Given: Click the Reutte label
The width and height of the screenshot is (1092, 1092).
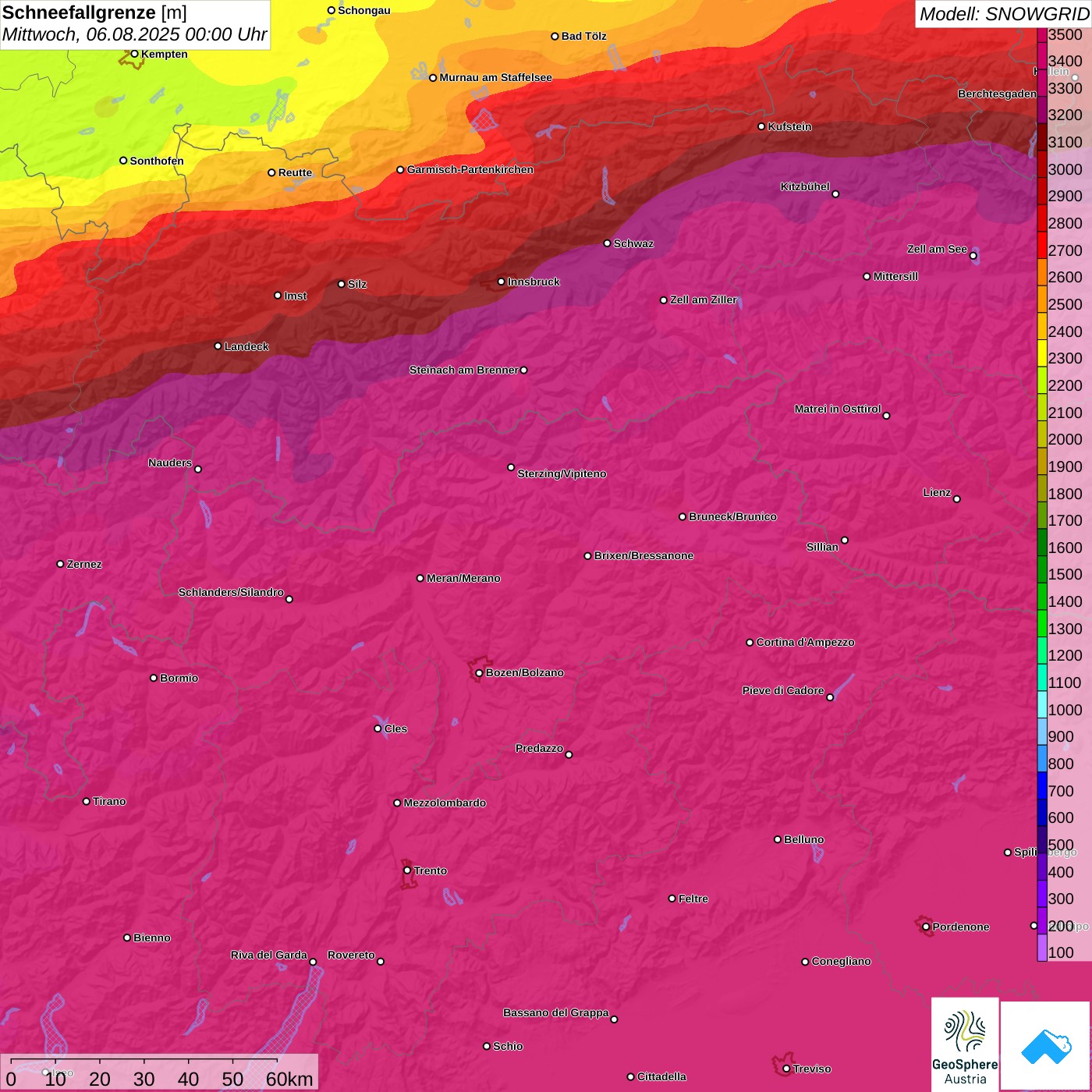Looking at the screenshot, I should [x=295, y=172].
